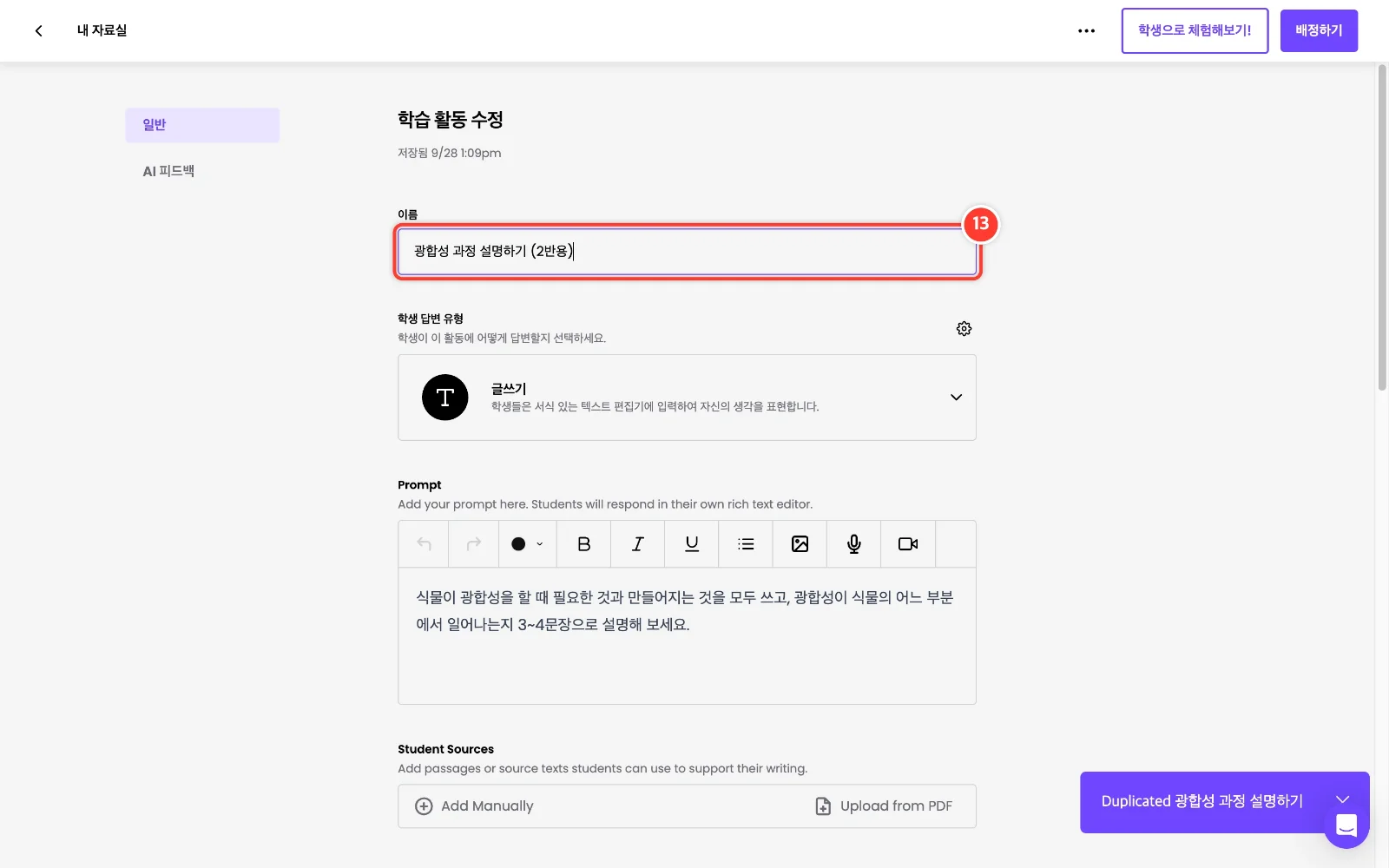This screenshot has width=1389, height=868.
Task: Record audio with the microphone icon
Action: [x=854, y=544]
